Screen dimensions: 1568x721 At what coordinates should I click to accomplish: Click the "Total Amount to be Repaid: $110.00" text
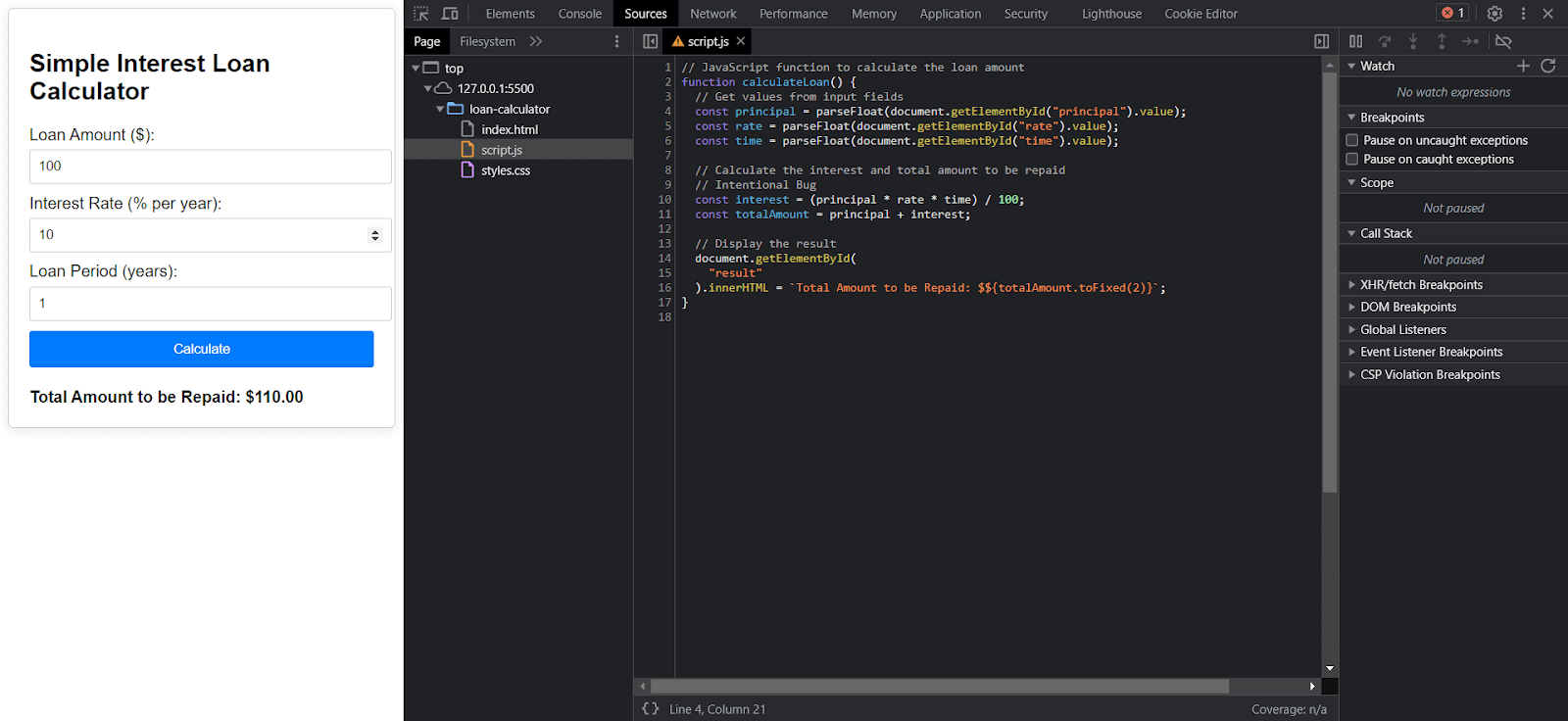(167, 397)
